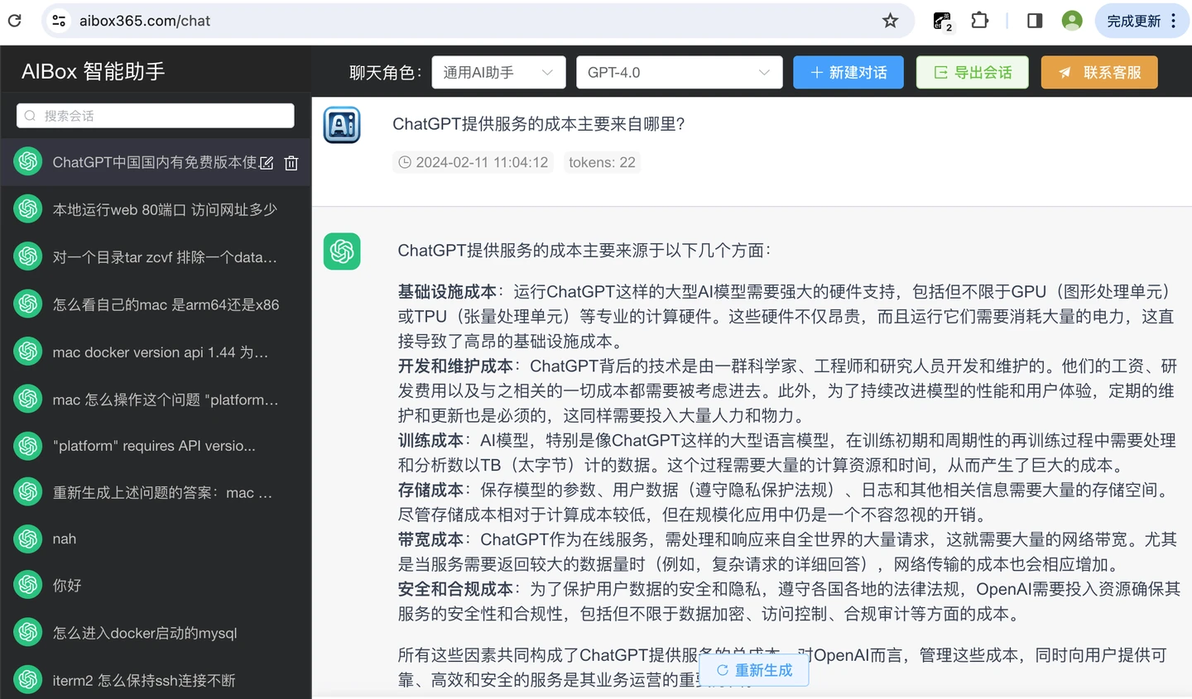
Task: Click the question text ChatGPT提供服务的成本主要来自哪里?
Action: tap(539, 124)
